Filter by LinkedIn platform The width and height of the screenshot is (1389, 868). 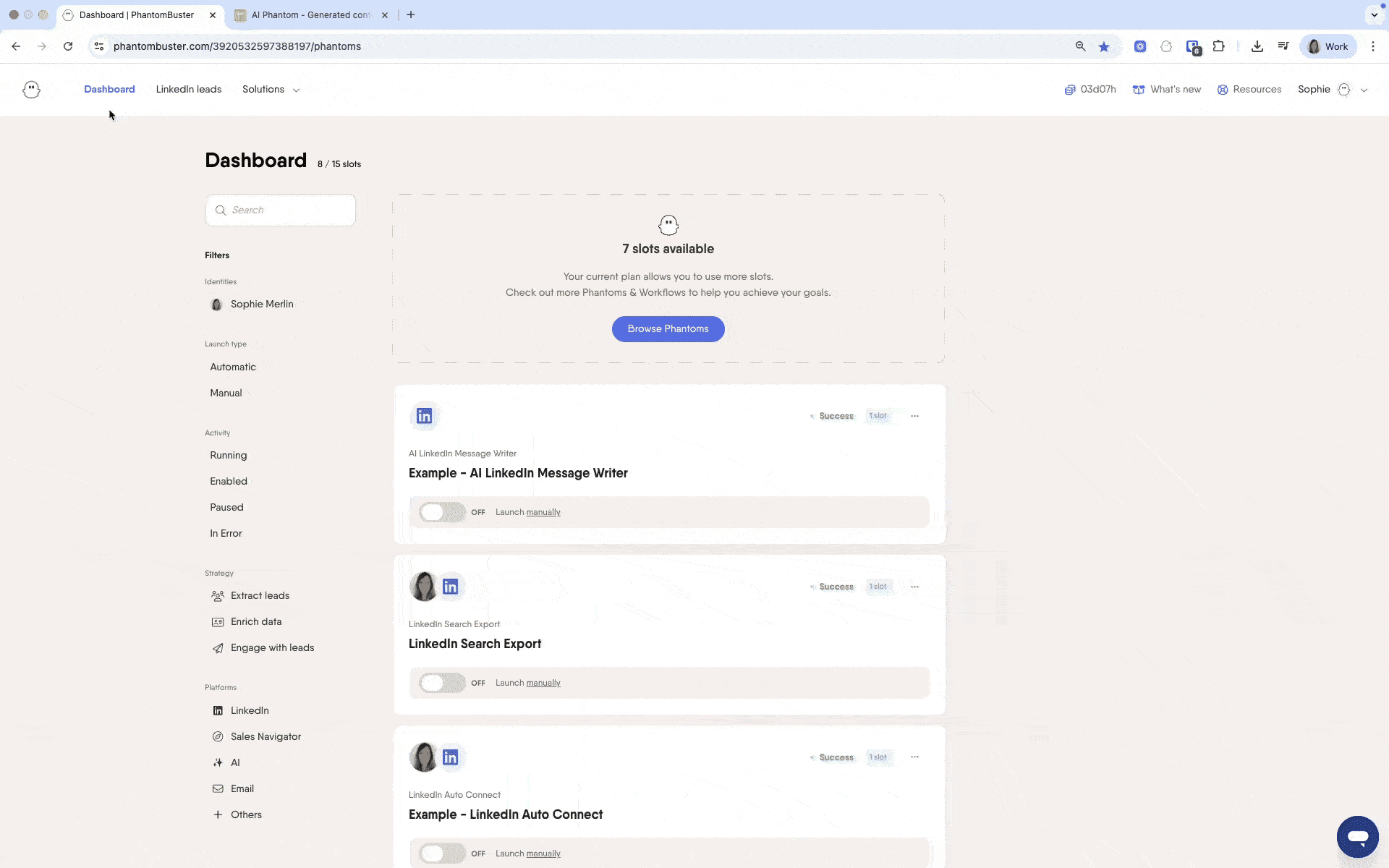[241, 710]
